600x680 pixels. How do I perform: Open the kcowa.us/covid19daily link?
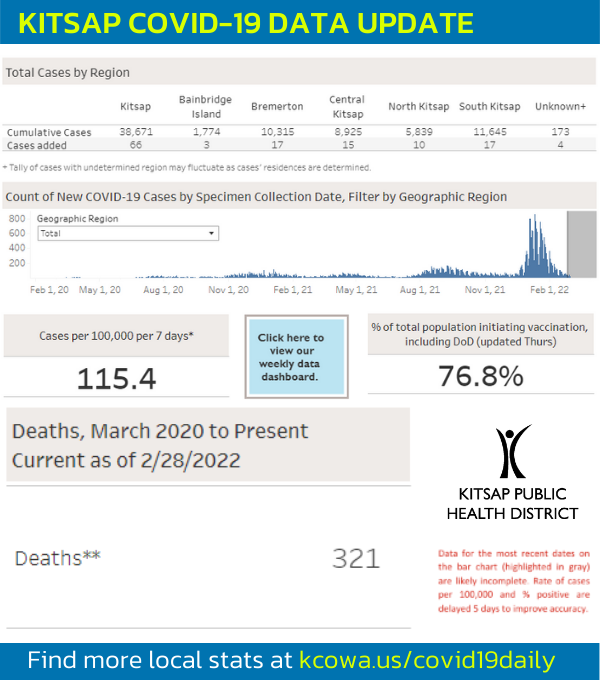click(426, 660)
